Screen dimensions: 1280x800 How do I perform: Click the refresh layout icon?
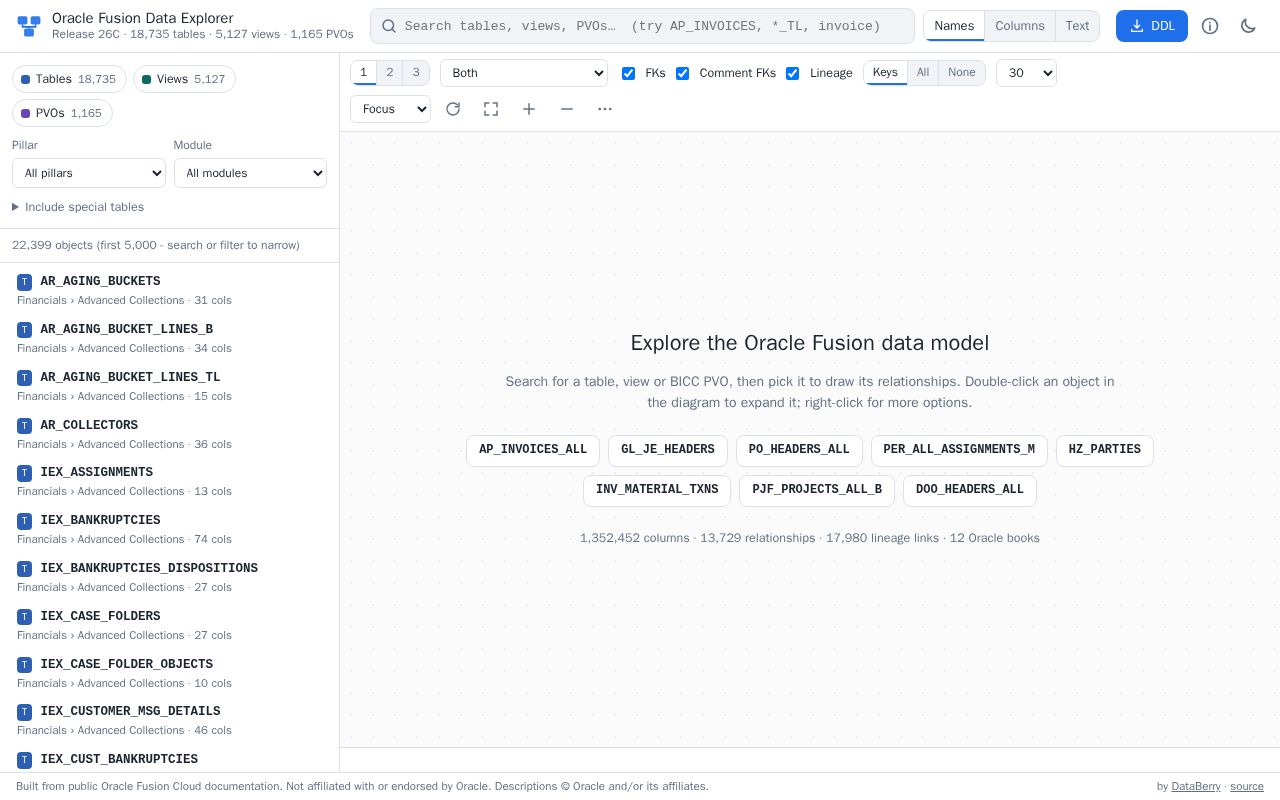click(453, 109)
